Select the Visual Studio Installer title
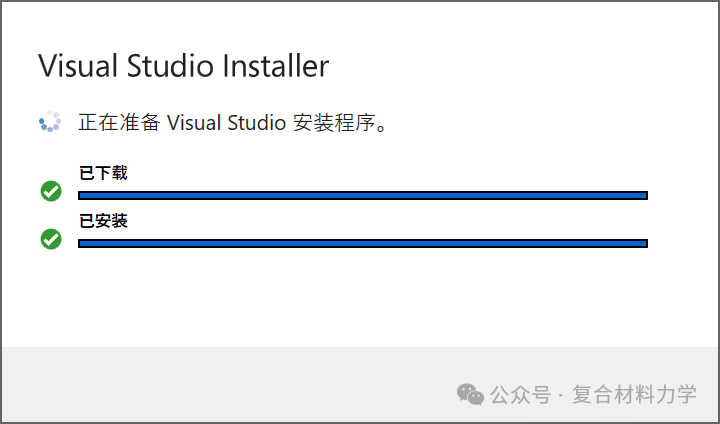Screen dimensions: 720x424 point(184,66)
